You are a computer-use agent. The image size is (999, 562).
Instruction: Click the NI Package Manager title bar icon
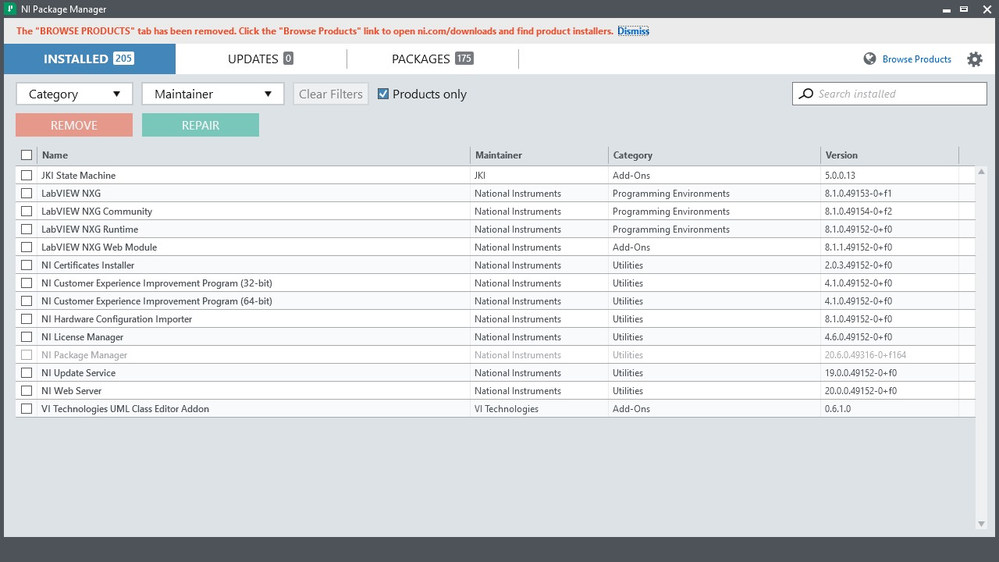point(10,9)
